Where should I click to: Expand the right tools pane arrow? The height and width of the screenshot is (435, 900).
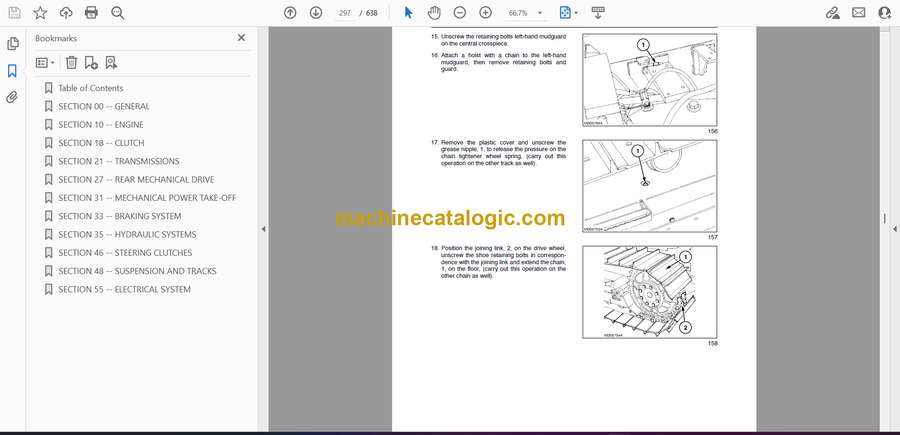pyautogui.click(x=895, y=229)
